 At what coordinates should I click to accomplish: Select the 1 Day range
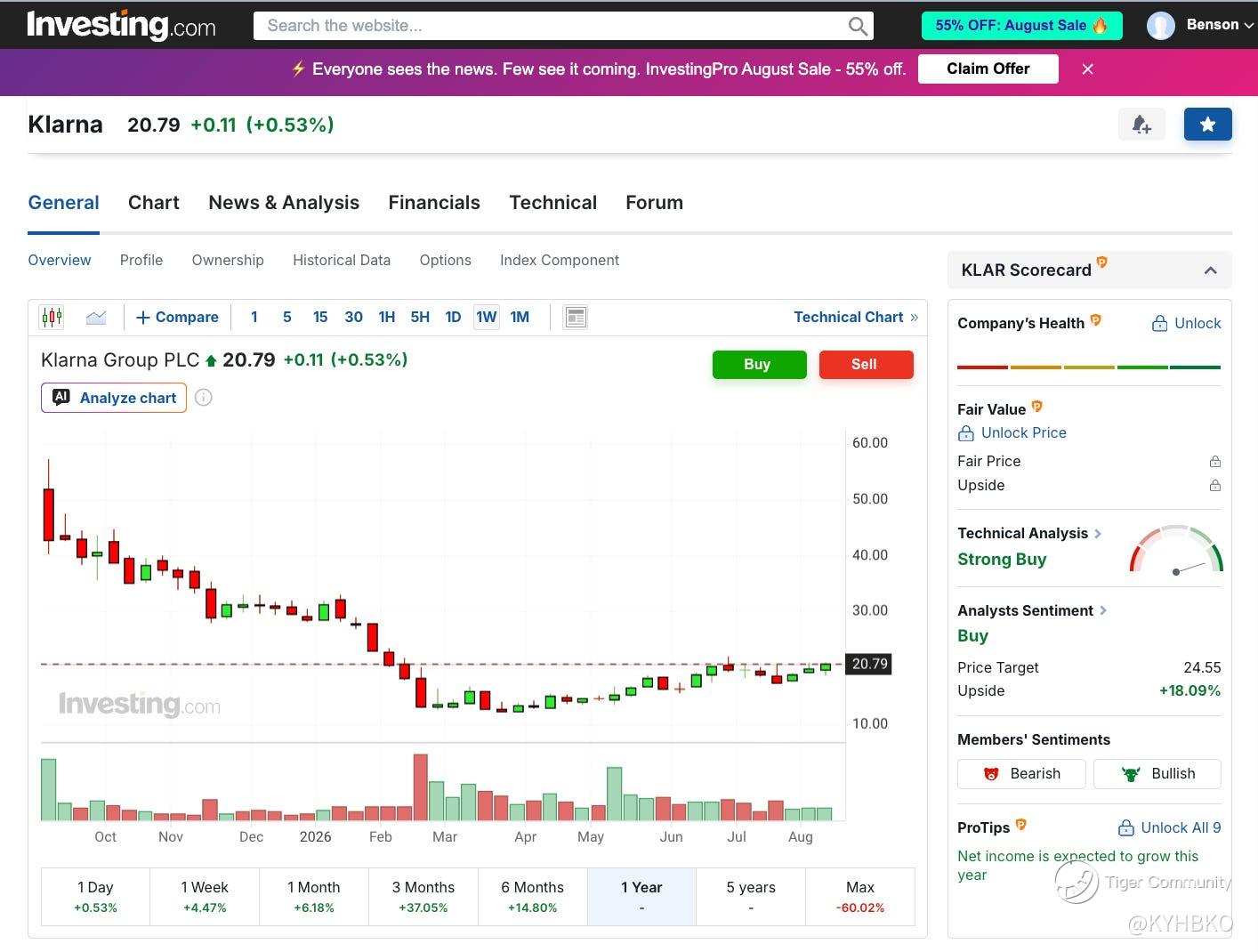click(x=95, y=897)
